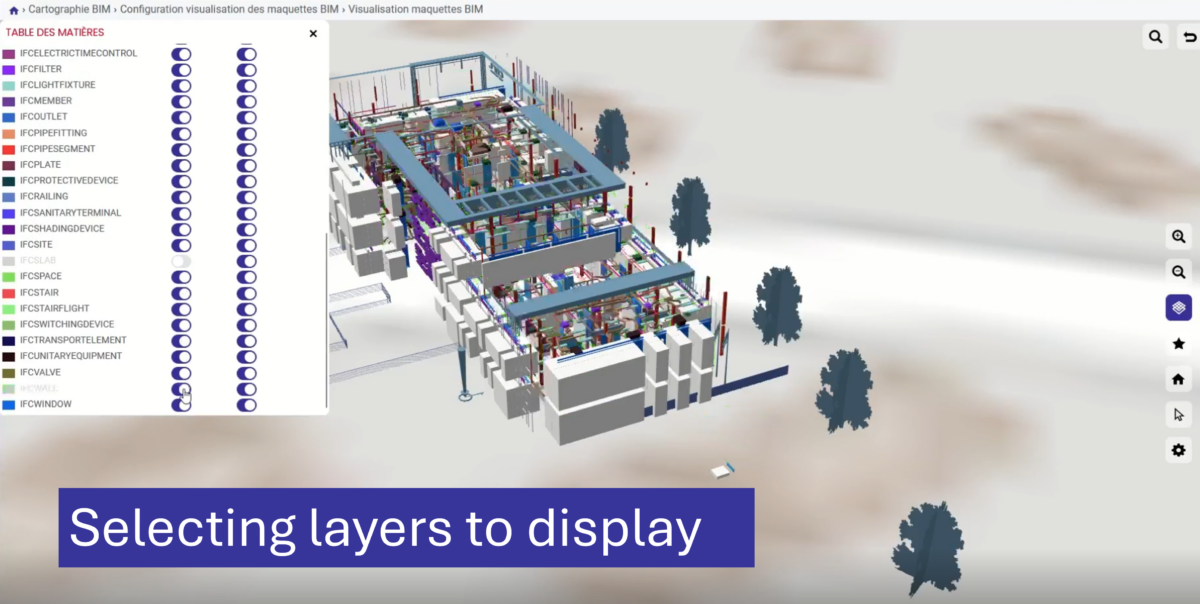This screenshot has width=1200, height=604.
Task: Open settings with the gear icon
Action: click(1178, 450)
